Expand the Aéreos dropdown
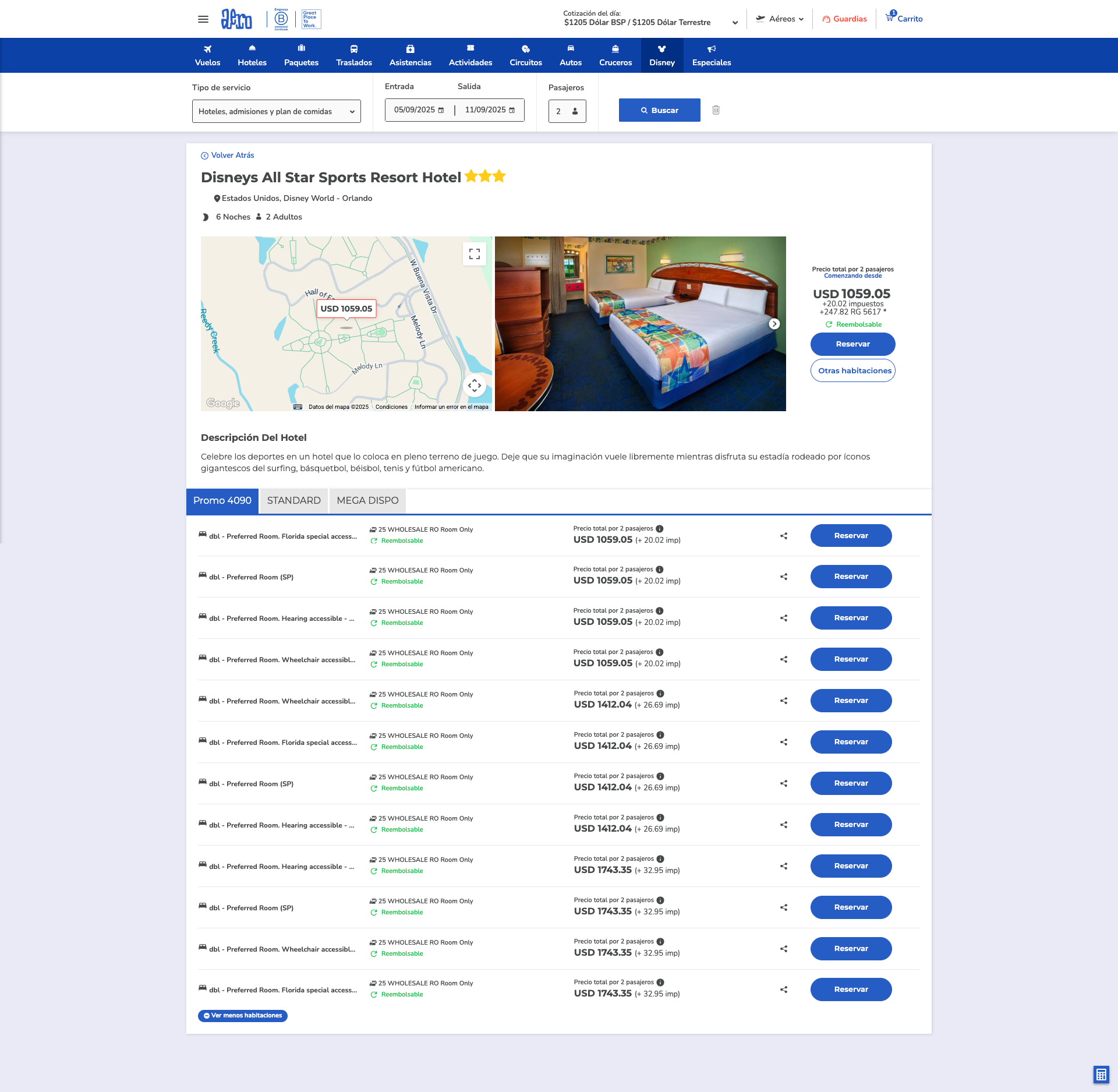This screenshot has height=1092, width=1118. (780, 19)
